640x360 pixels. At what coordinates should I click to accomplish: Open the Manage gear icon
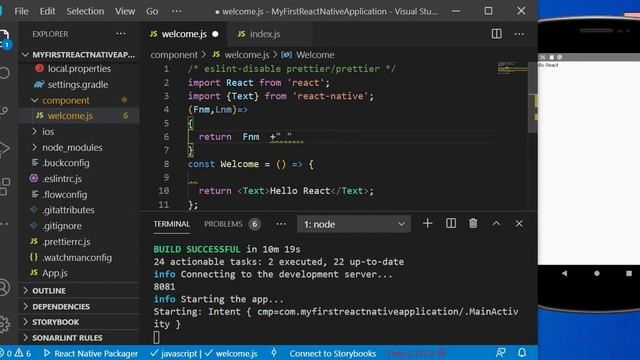[4, 324]
